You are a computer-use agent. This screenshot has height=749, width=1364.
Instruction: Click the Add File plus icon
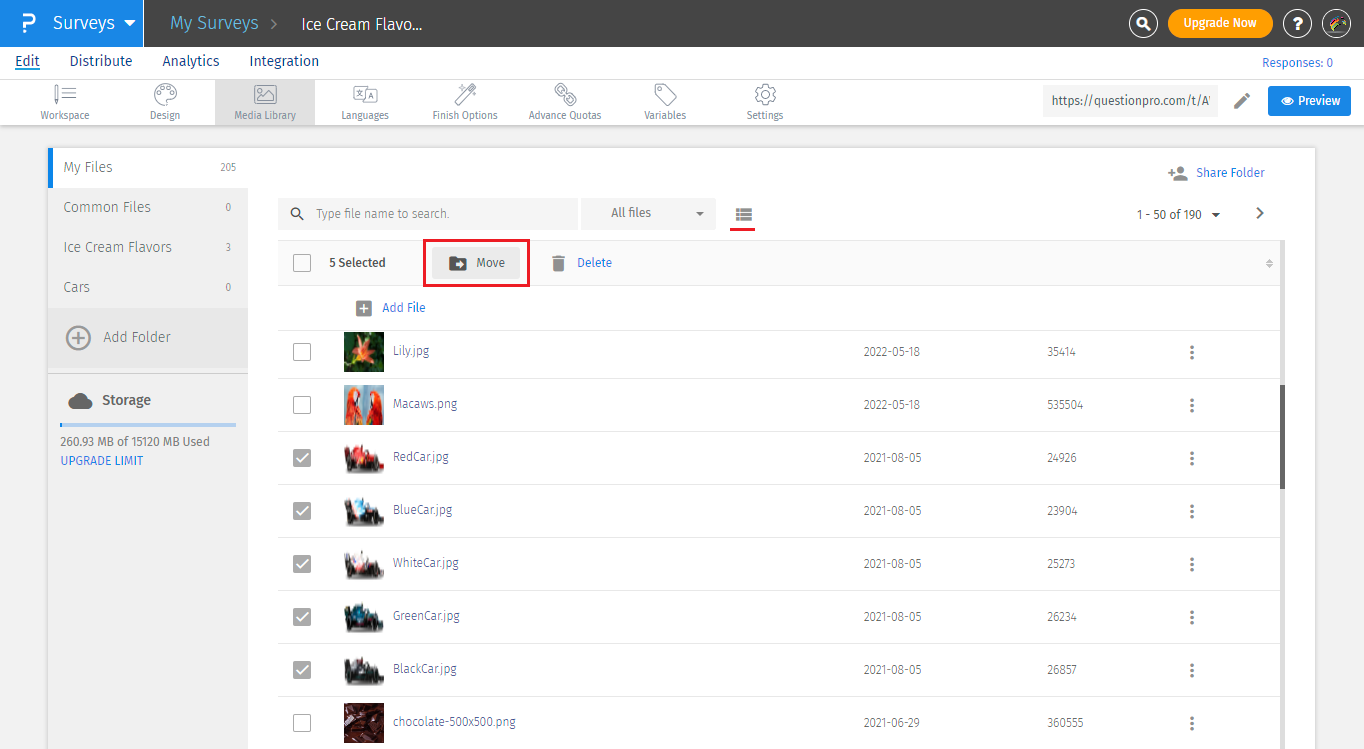[x=364, y=308]
